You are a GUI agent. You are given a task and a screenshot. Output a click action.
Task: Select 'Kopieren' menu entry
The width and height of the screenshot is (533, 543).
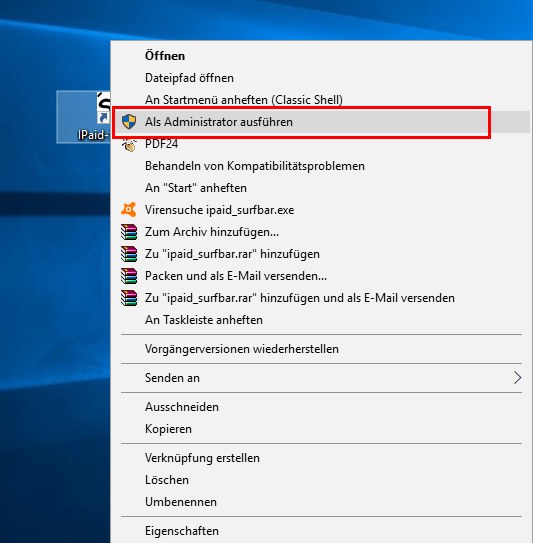(x=168, y=429)
